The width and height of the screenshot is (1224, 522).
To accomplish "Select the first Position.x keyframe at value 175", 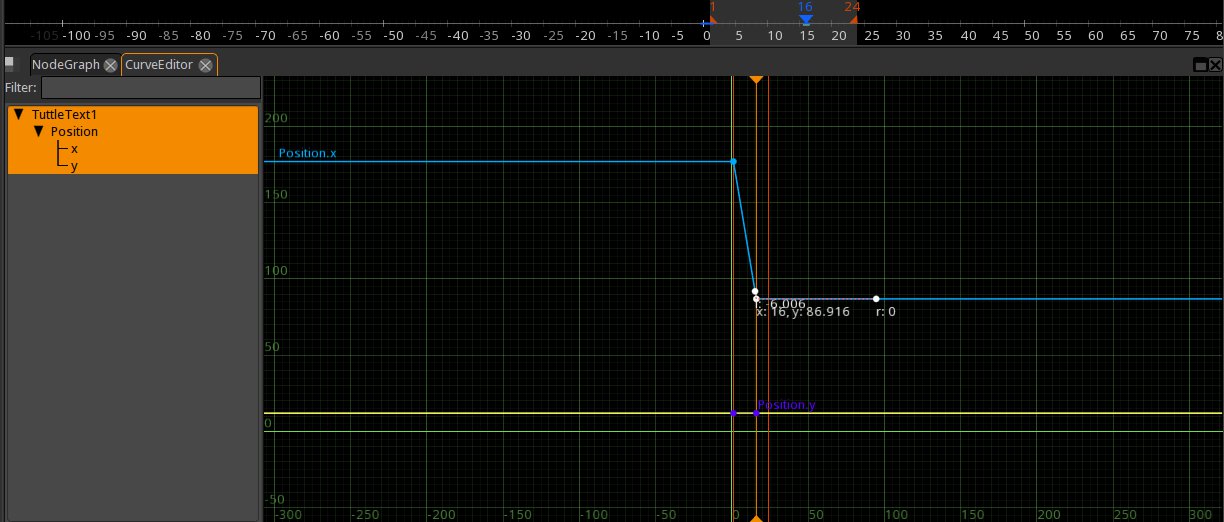I will (734, 161).
